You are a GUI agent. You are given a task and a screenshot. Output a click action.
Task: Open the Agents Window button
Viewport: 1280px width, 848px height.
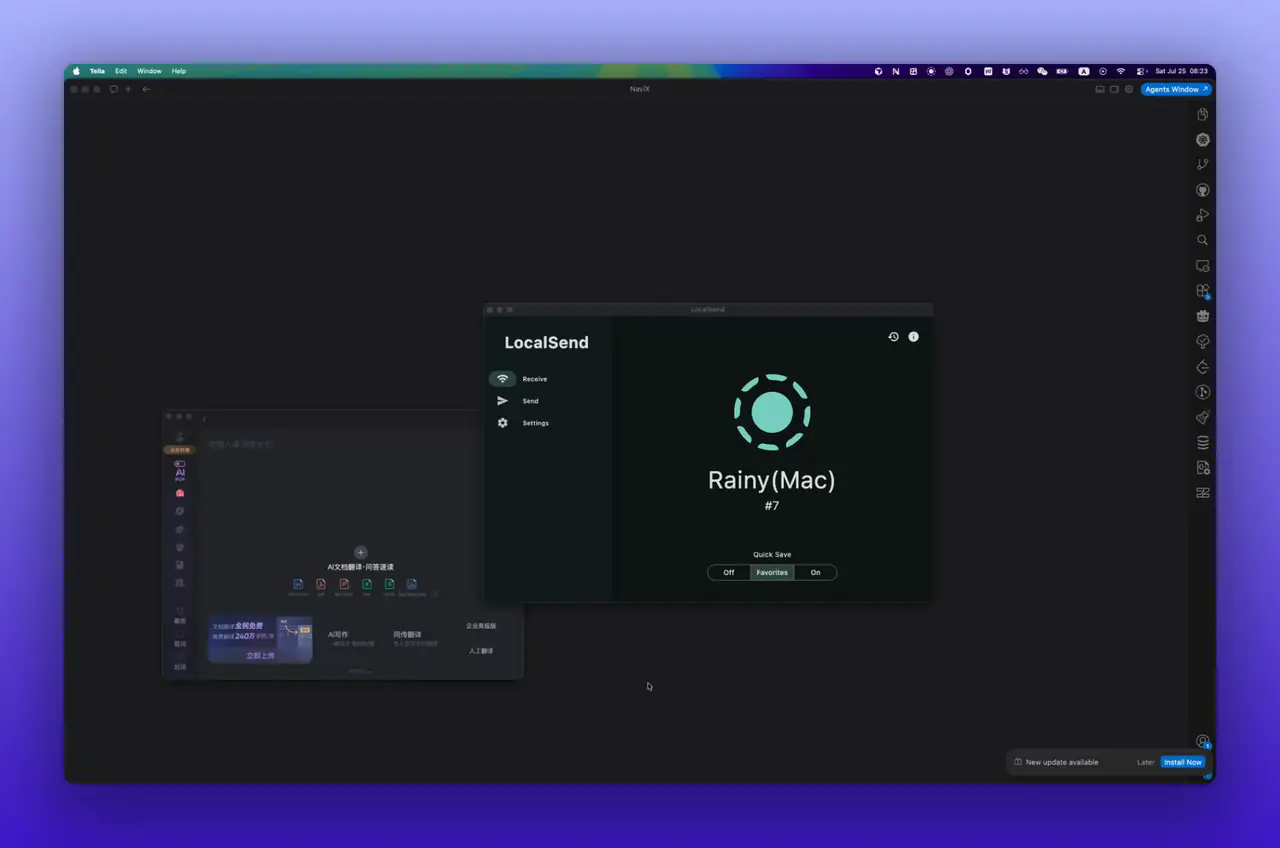pyautogui.click(x=1175, y=89)
